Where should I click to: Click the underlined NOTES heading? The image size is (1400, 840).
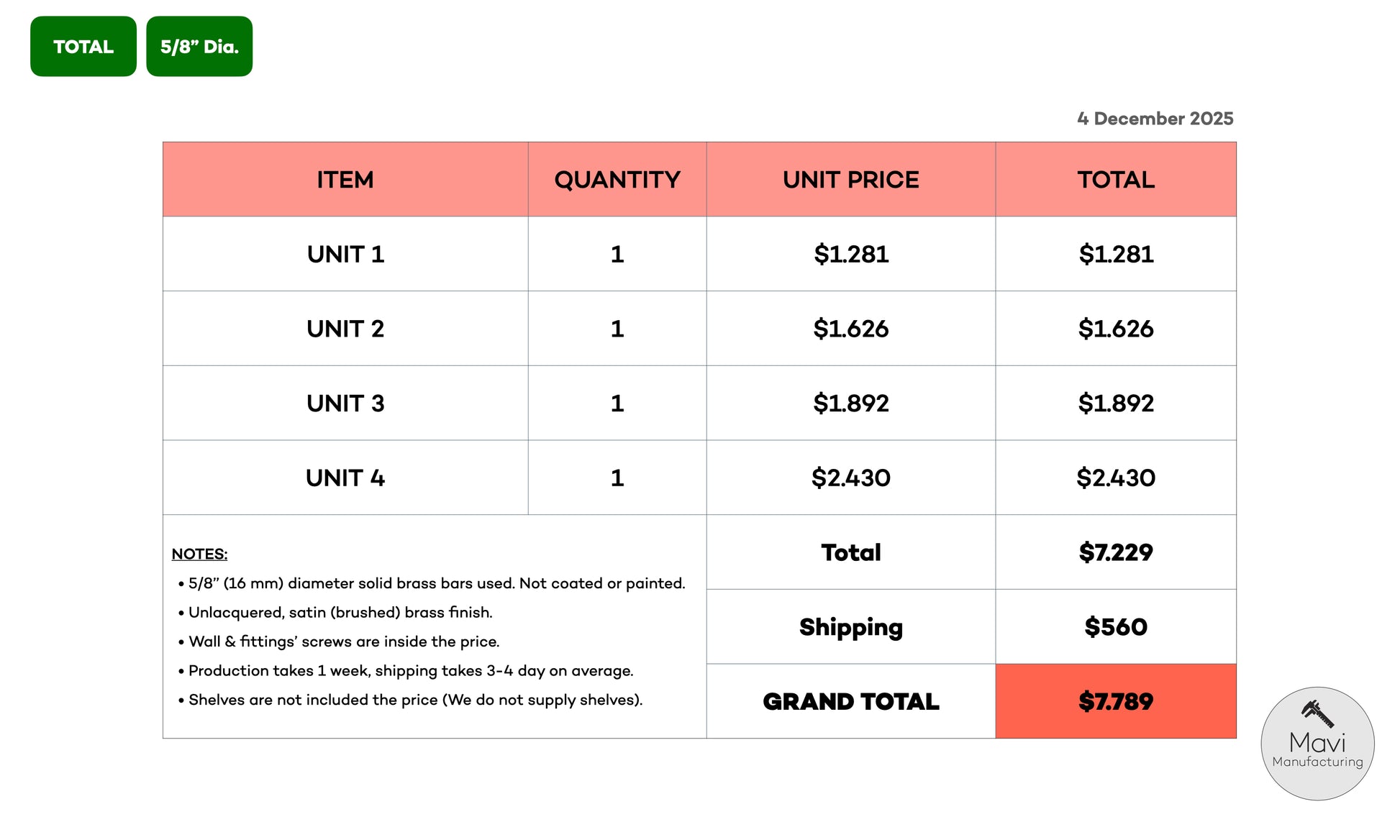click(x=199, y=554)
